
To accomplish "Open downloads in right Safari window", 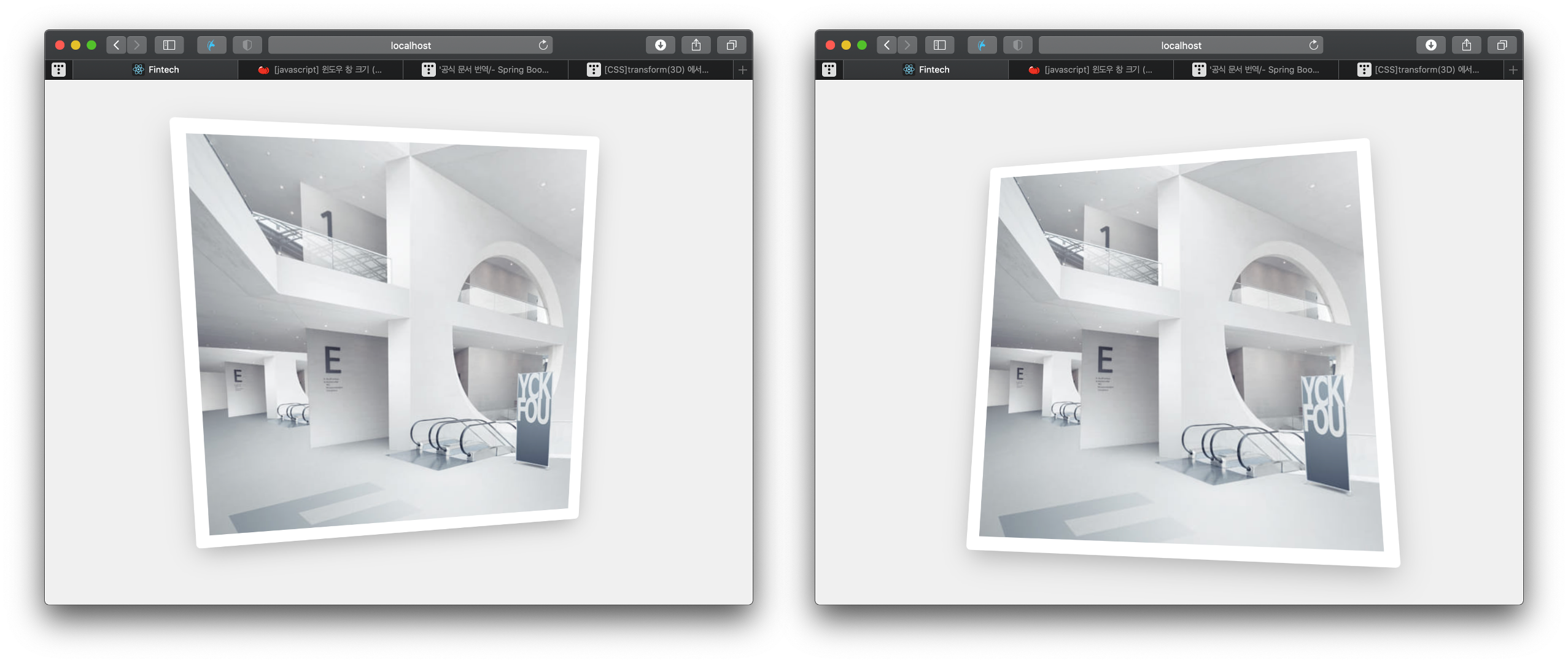I will (1430, 45).
